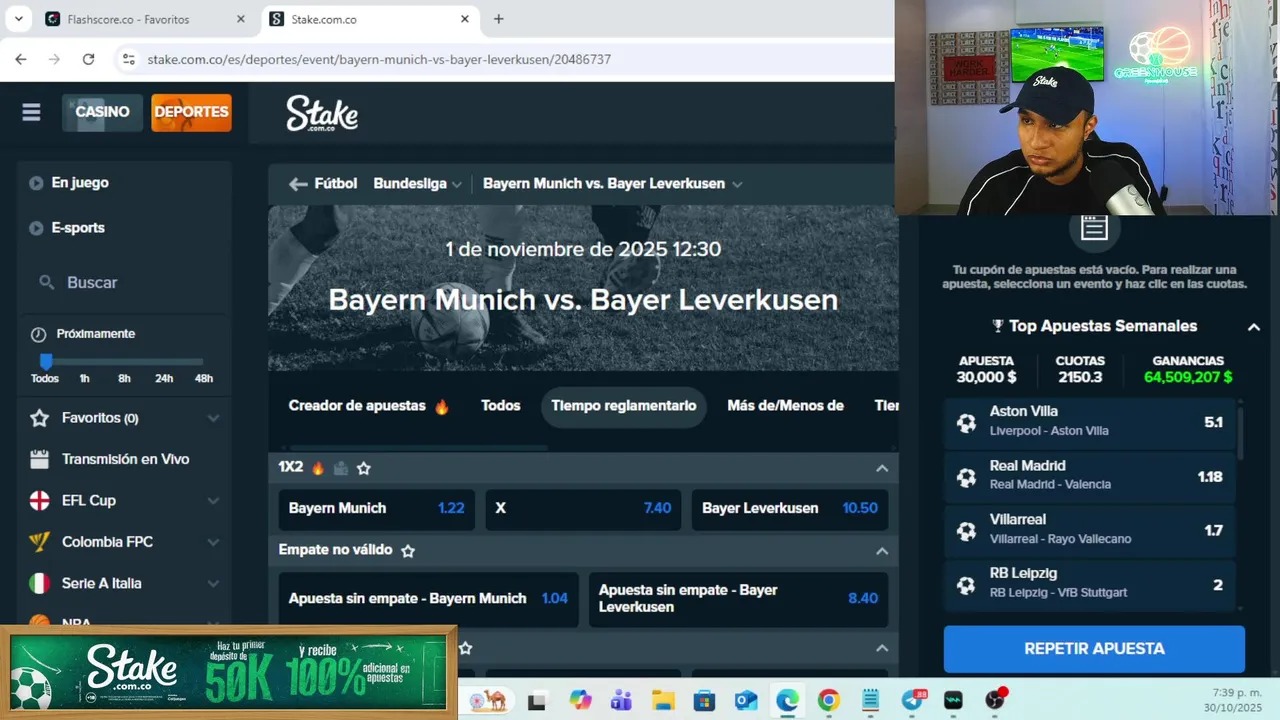Click the Serie A Italia flag icon
This screenshot has width=1280, height=720.
coord(40,583)
